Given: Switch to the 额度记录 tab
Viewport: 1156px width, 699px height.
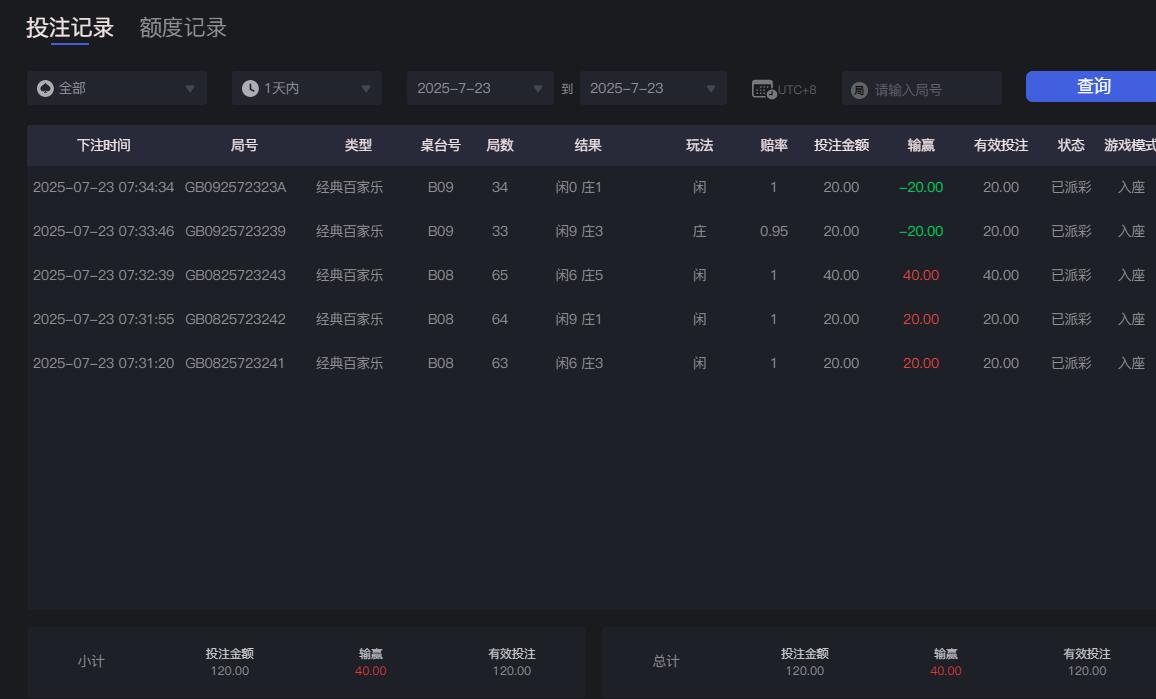Looking at the screenshot, I should (x=182, y=28).
